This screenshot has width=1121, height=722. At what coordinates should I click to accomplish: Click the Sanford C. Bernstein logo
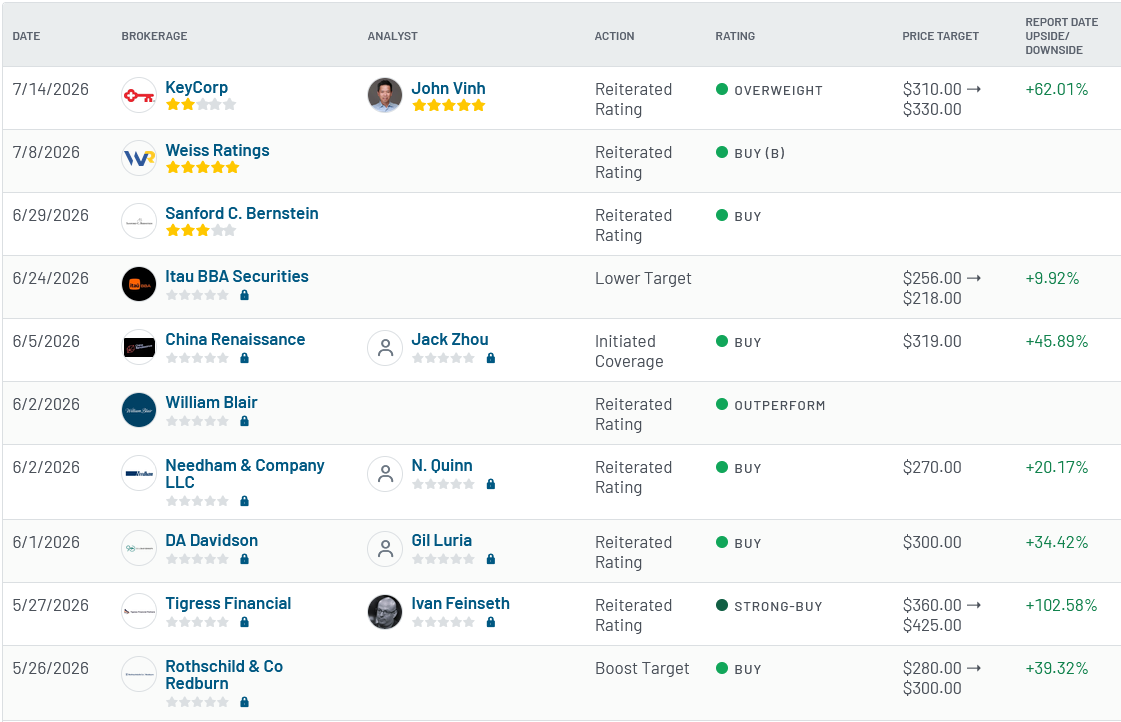point(139,222)
